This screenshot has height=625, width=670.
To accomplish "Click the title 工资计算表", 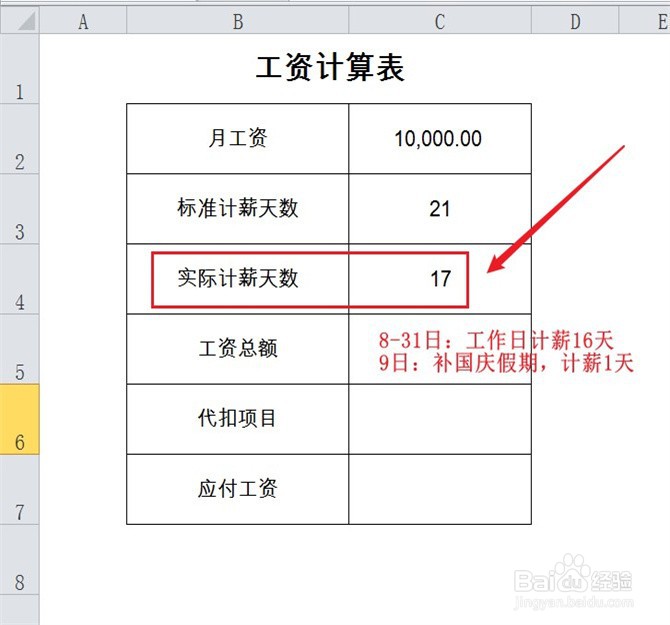I will point(329,67).
